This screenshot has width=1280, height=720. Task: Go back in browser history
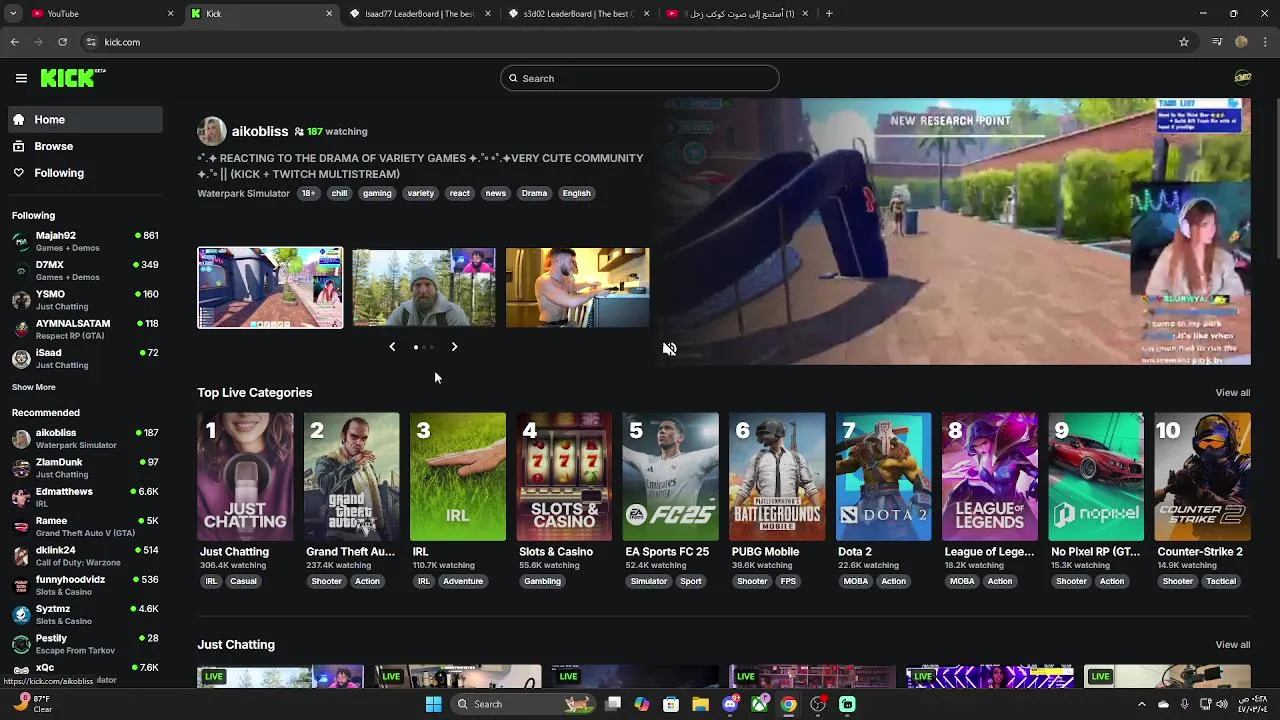[x=14, y=42]
